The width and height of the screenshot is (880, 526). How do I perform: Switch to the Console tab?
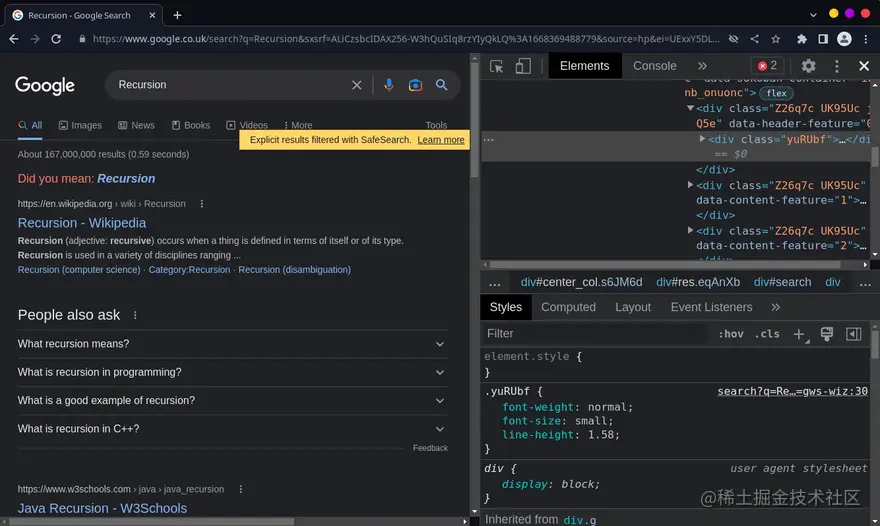coord(654,66)
